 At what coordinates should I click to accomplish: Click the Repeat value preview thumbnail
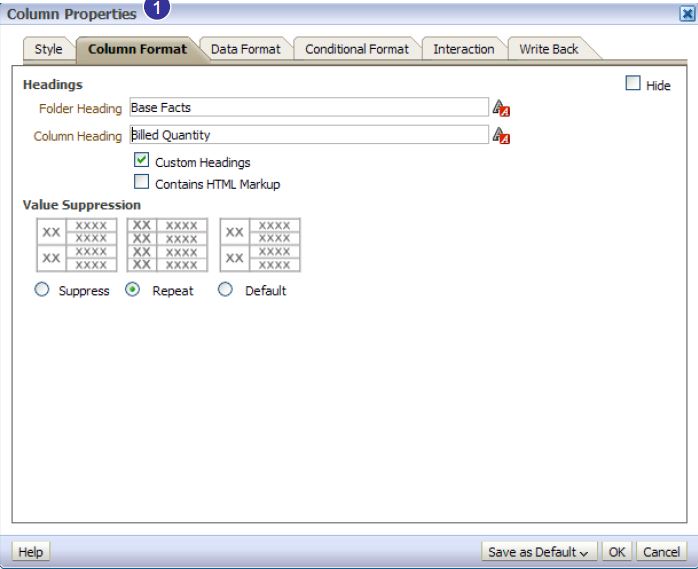(x=167, y=245)
